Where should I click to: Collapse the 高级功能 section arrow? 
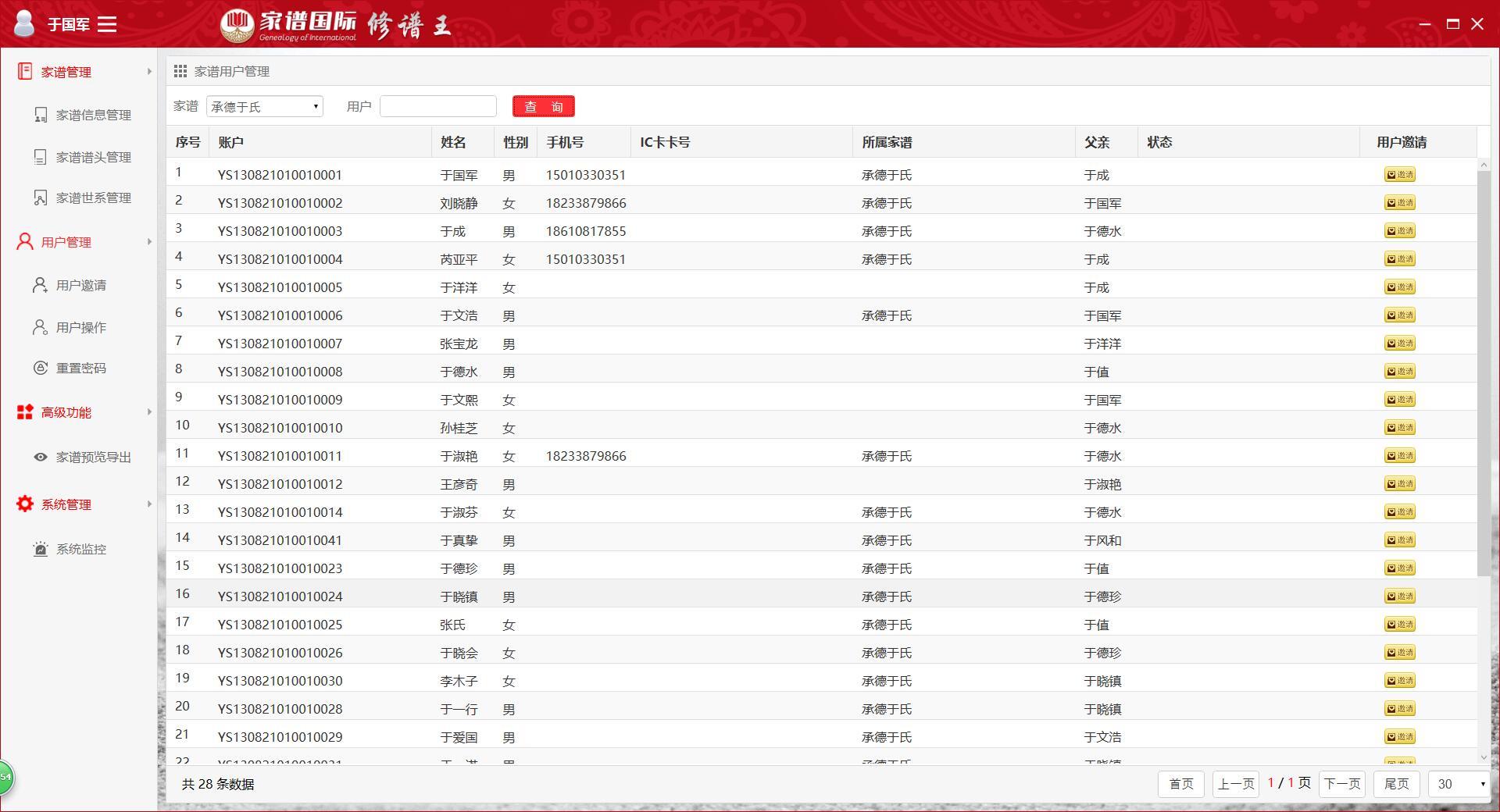coord(149,412)
